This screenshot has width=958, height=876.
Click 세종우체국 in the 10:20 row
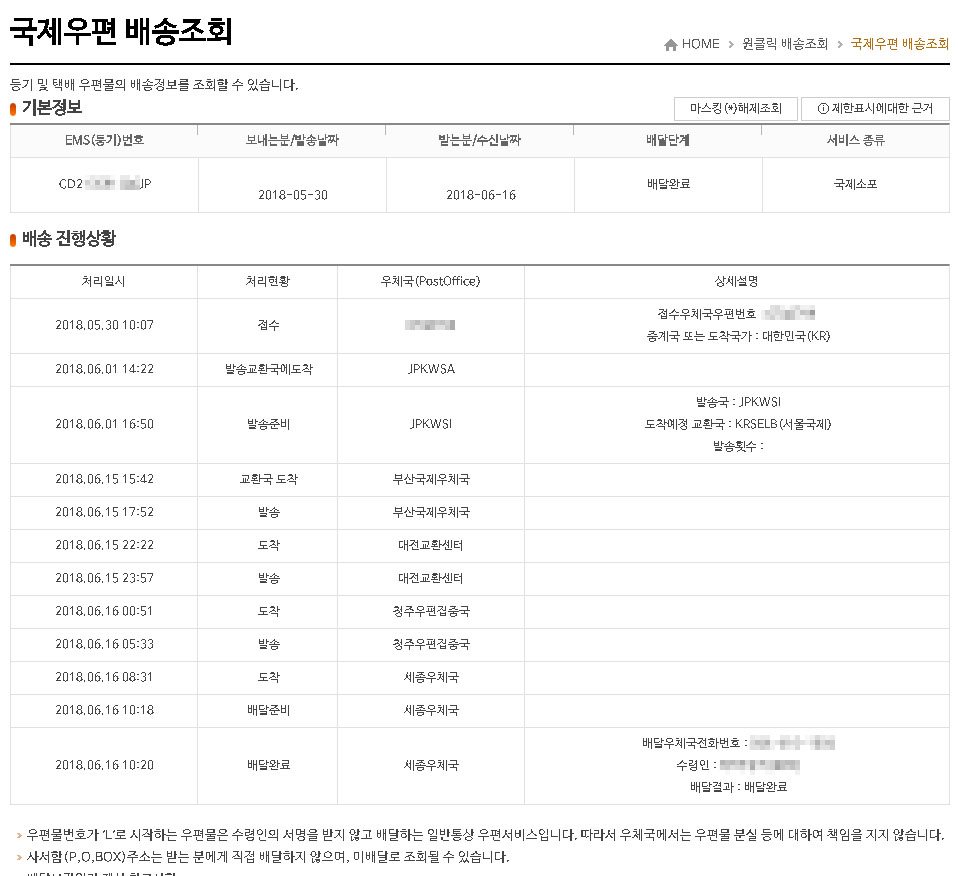(431, 765)
